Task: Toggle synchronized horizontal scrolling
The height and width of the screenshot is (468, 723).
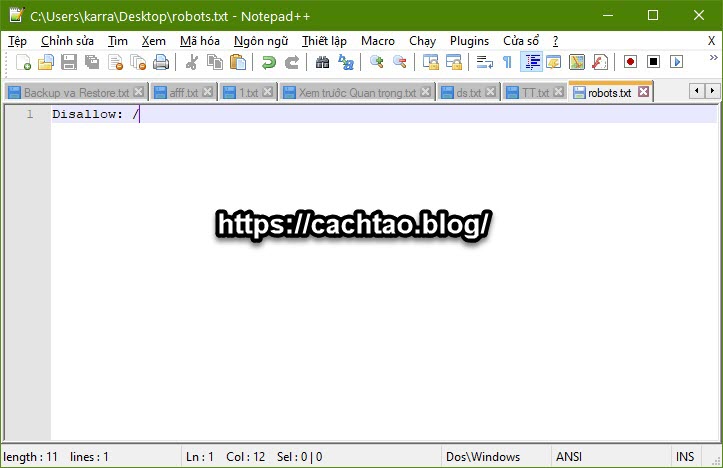Action: click(454, 62)
